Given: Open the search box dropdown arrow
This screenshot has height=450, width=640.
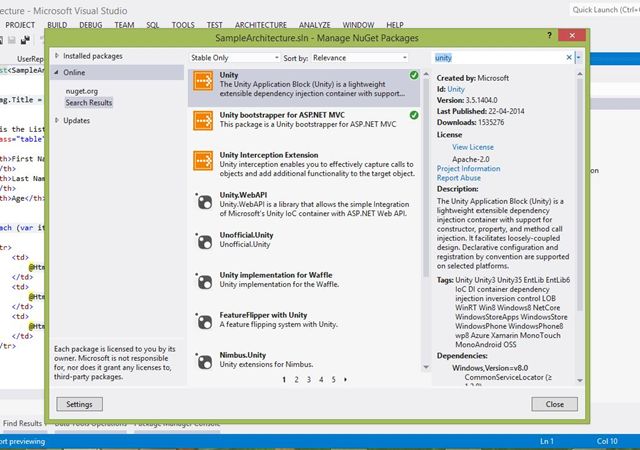Looking at the screenshot, I should [x=578, y=58].
